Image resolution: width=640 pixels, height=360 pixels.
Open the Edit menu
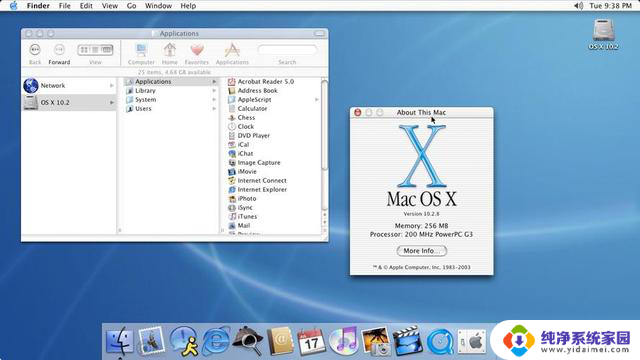coord(86,6)
